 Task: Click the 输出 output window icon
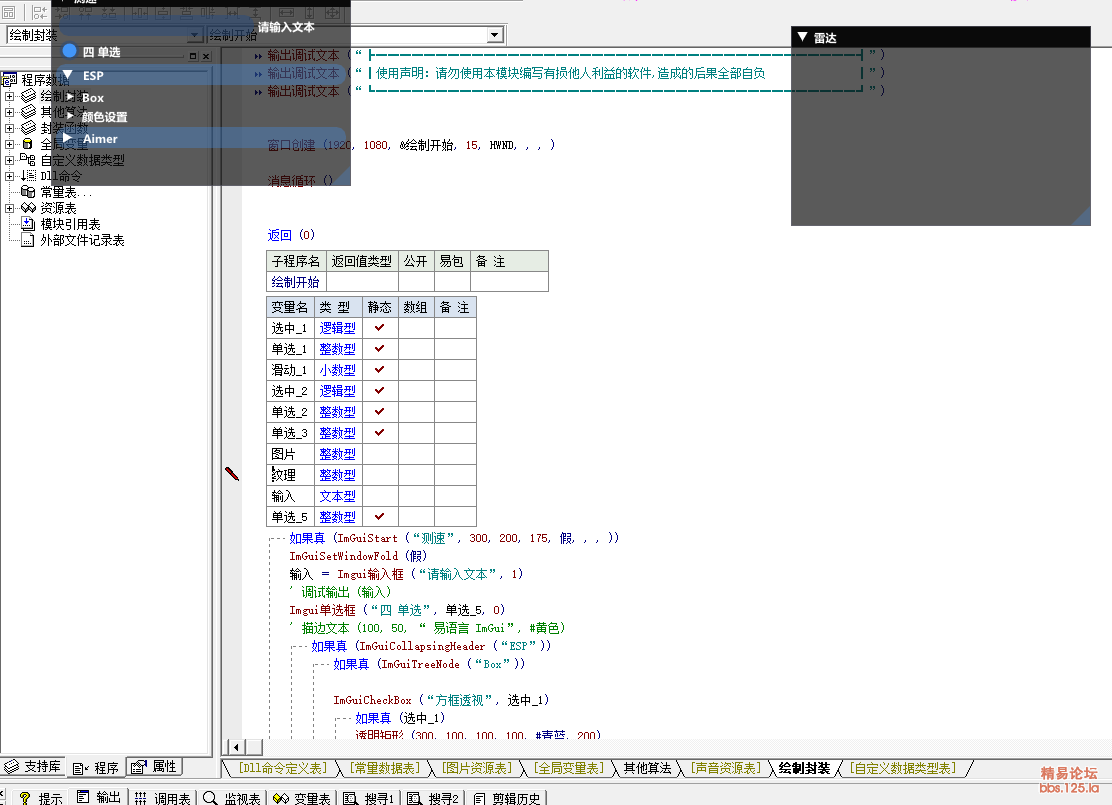pos(83,797)
